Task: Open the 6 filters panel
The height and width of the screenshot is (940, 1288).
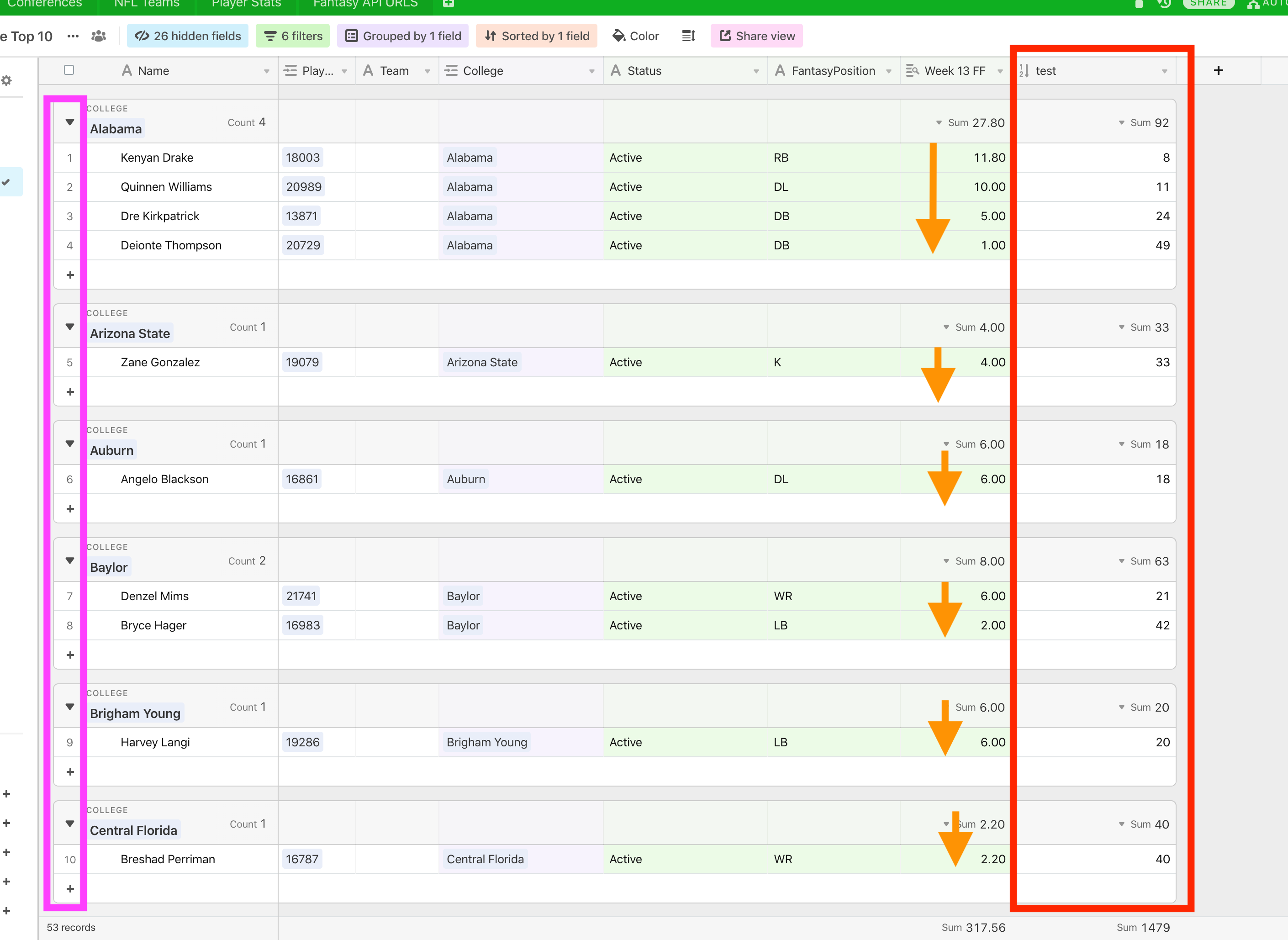Action: [x=293, y=36]
